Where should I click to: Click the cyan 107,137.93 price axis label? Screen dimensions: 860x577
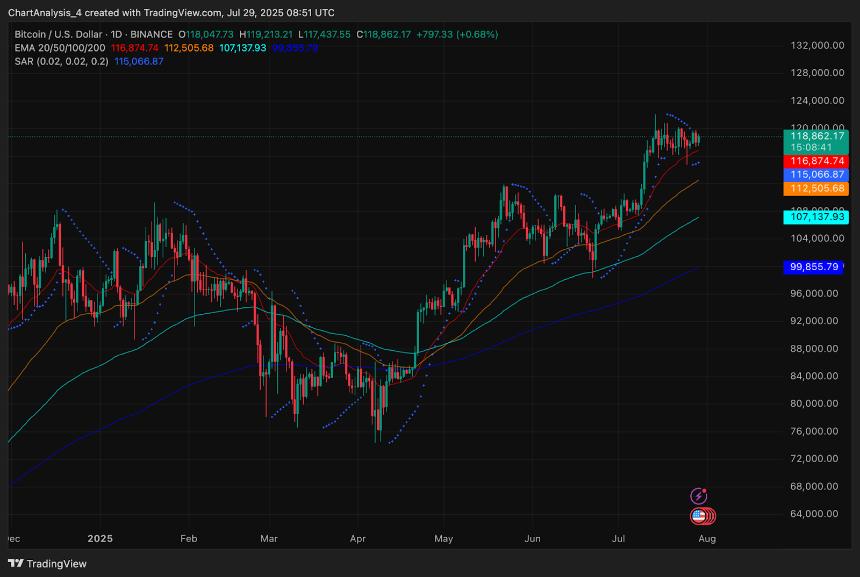point(815,216)
